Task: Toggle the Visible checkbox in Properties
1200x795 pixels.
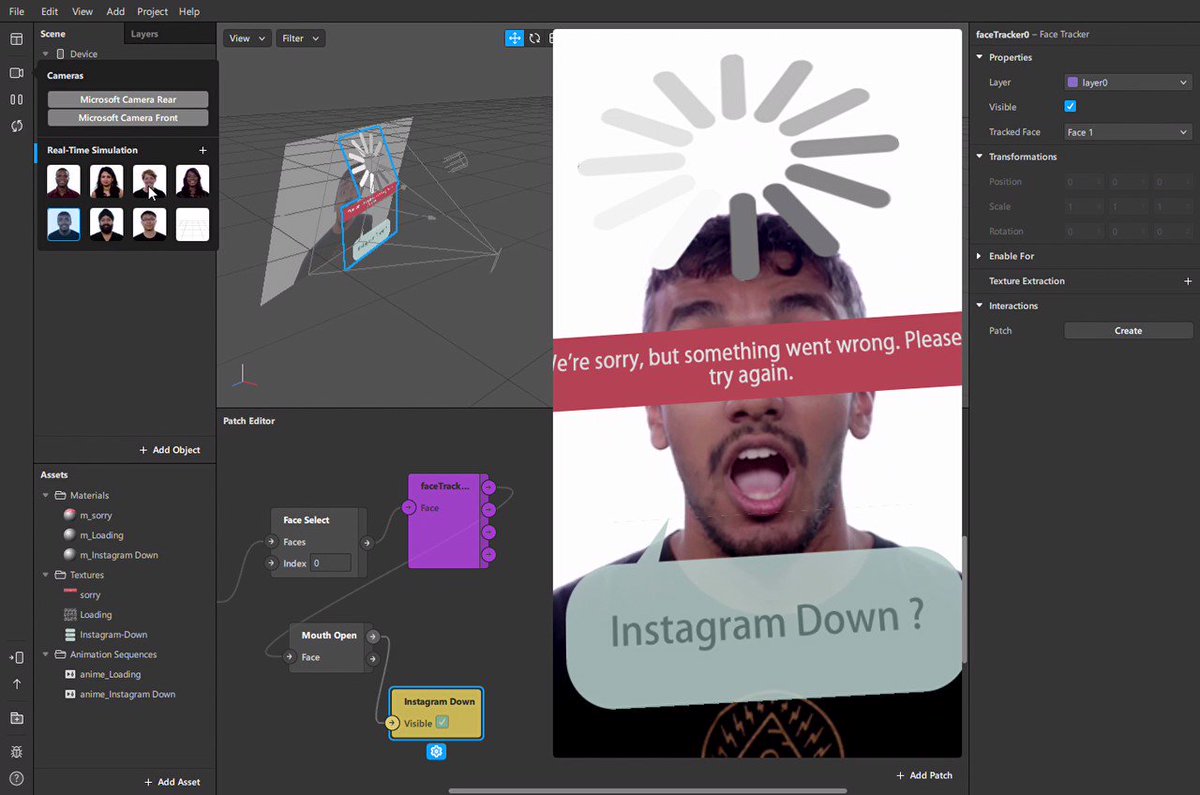Action: [x=1070, y=107]
